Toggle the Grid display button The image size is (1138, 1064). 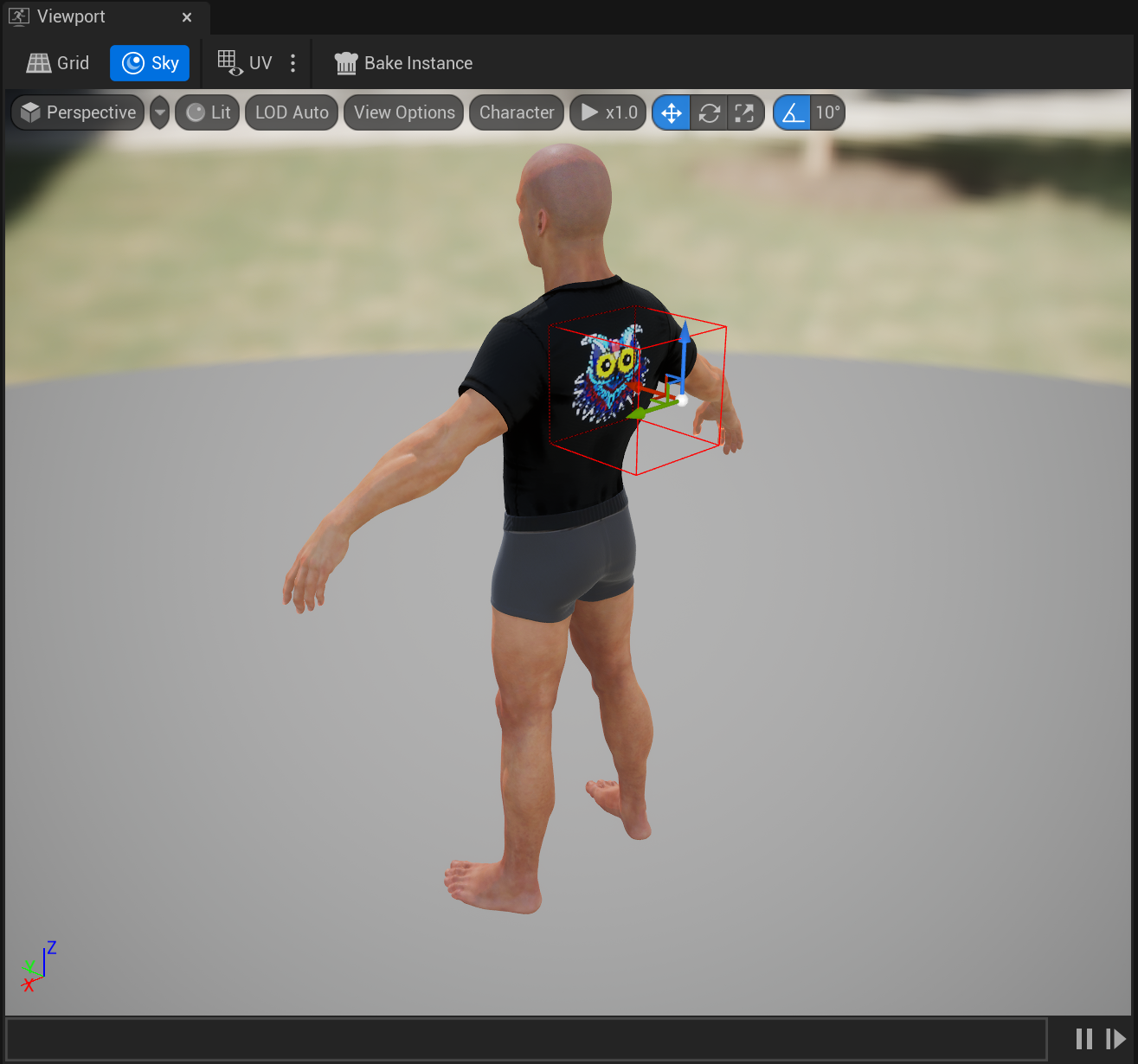tap(57, 63)
